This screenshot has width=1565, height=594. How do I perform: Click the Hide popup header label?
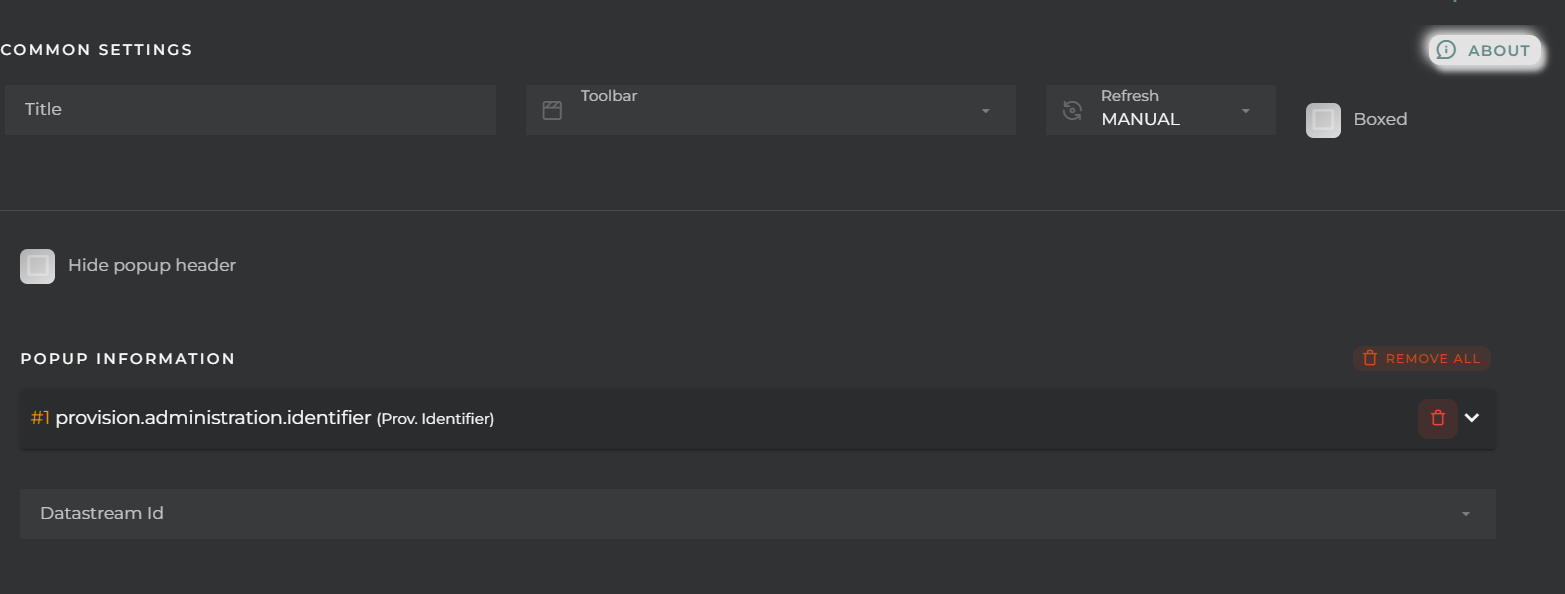coord(152,266)
